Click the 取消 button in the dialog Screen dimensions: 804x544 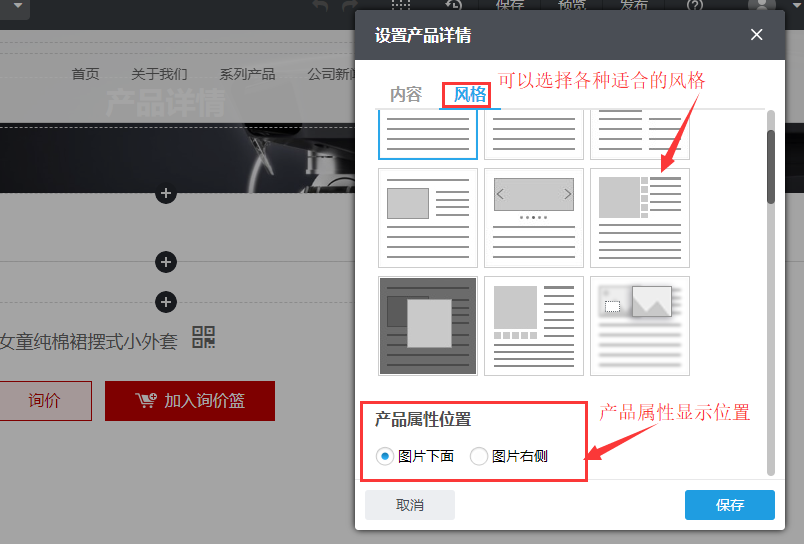(410, 505)
